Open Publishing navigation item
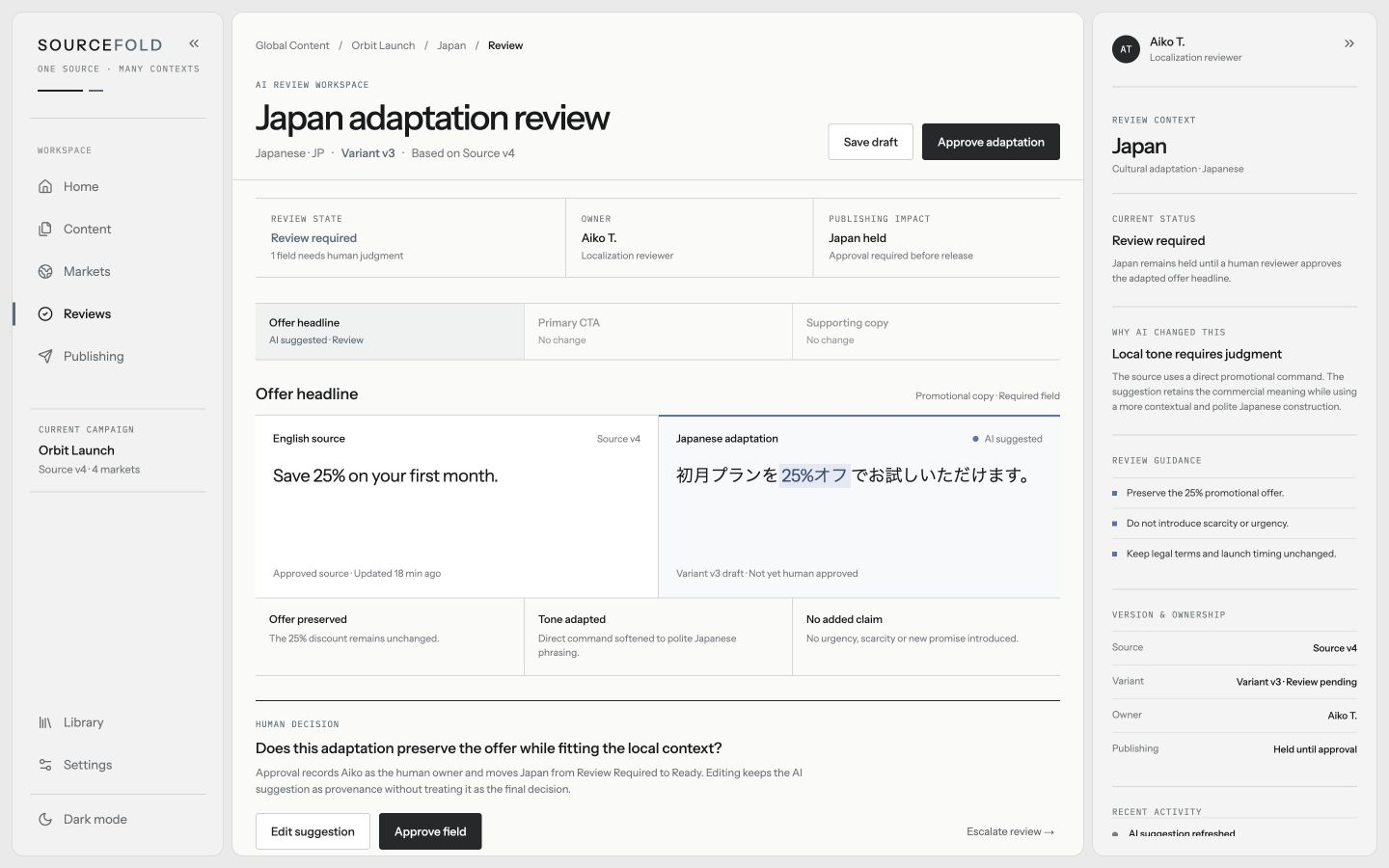The width and height of the screenshot is (1389, 868). (x=118, y=356)
